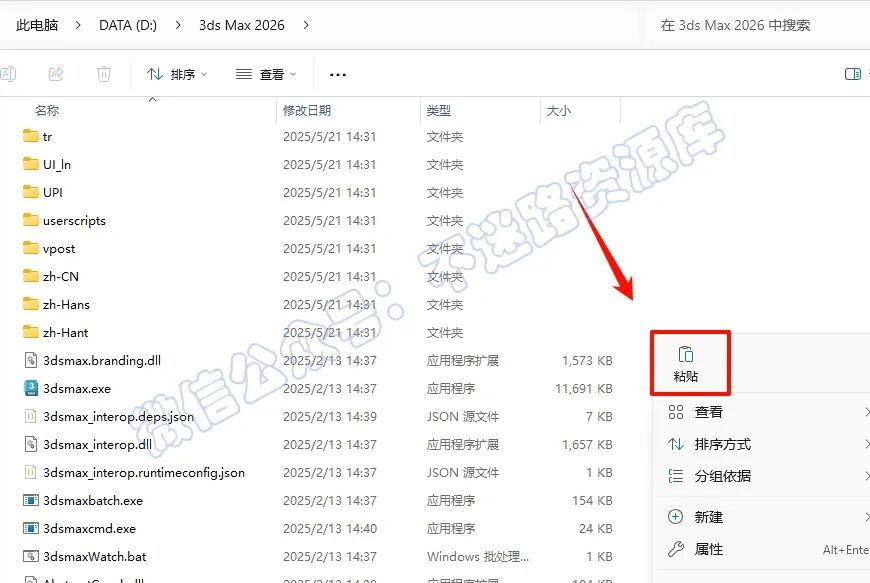Open the 查看 submenu in context menu
The image size is (870, 583).
coord(762,412)
